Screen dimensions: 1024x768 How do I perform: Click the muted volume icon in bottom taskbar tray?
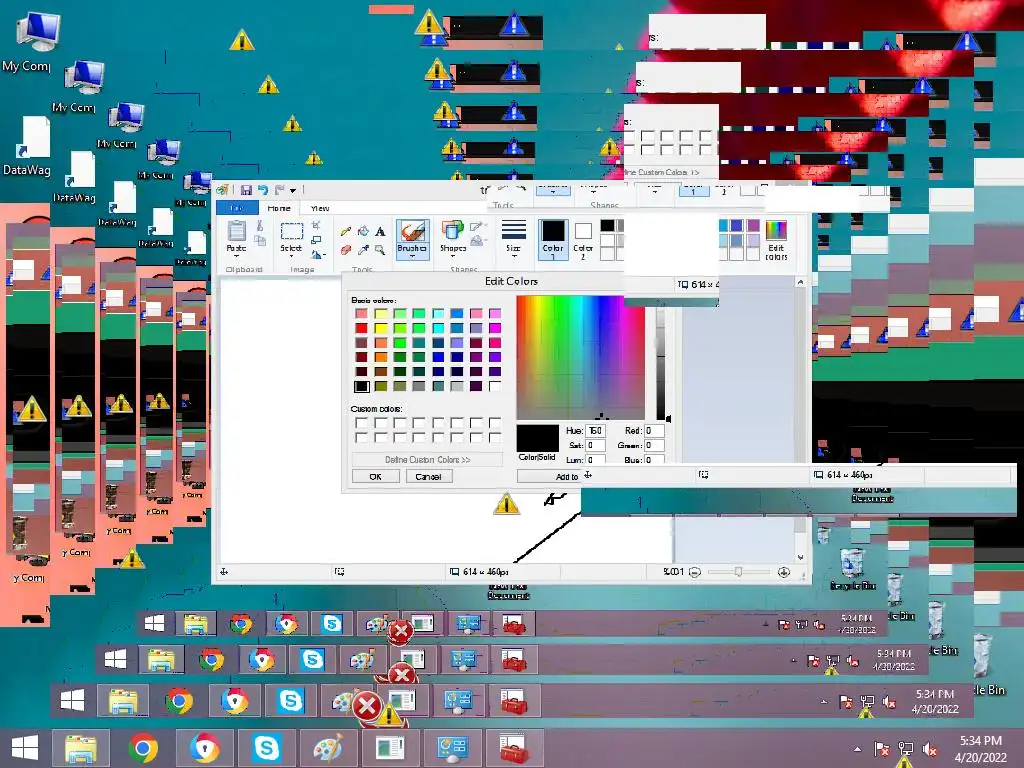tap(930, 749)
